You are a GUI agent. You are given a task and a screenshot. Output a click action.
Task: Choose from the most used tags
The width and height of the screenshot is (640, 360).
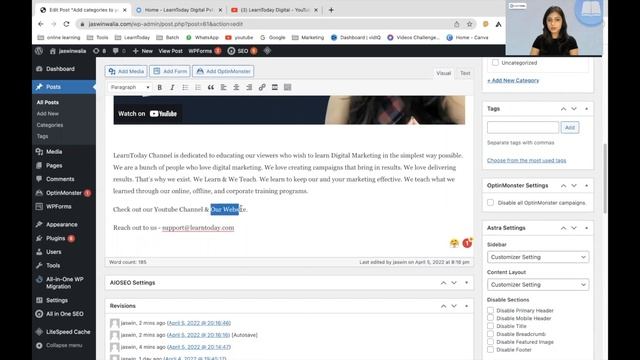pos(527,160)
